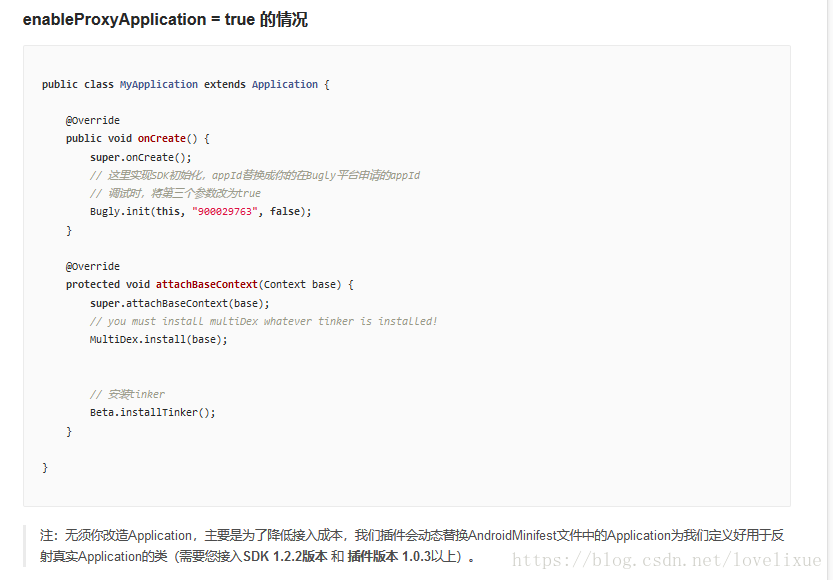833x580 pixels.
Task: Click the "@Override" above attachBaseContext
Action: (93, 267)
